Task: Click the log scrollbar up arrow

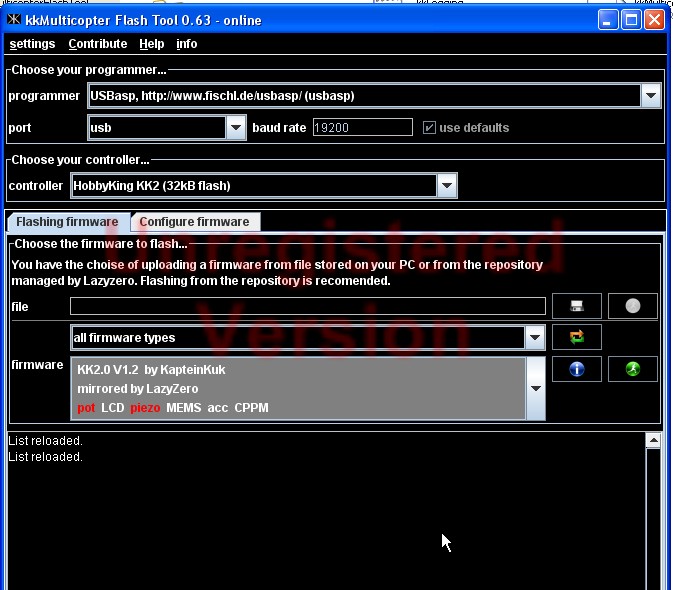Action: click(653, 440)
